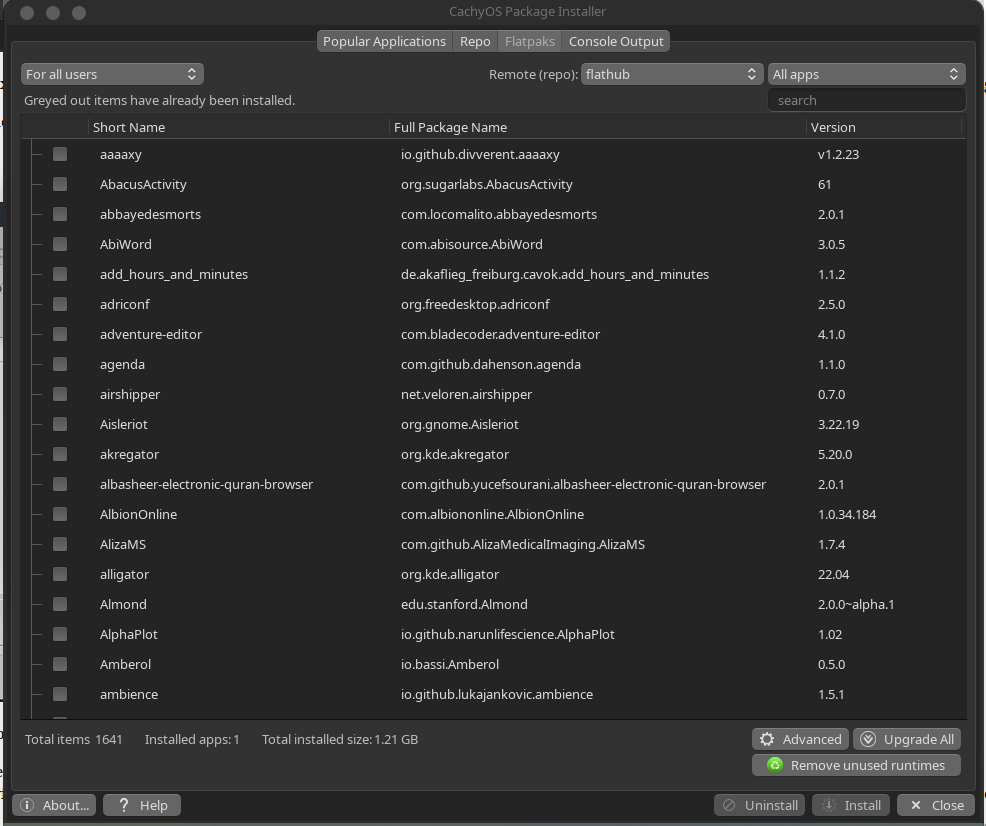The width and height of the screenshot is (986, 826).
Task: Click the info icon beside About
Action: pos(27,805)
